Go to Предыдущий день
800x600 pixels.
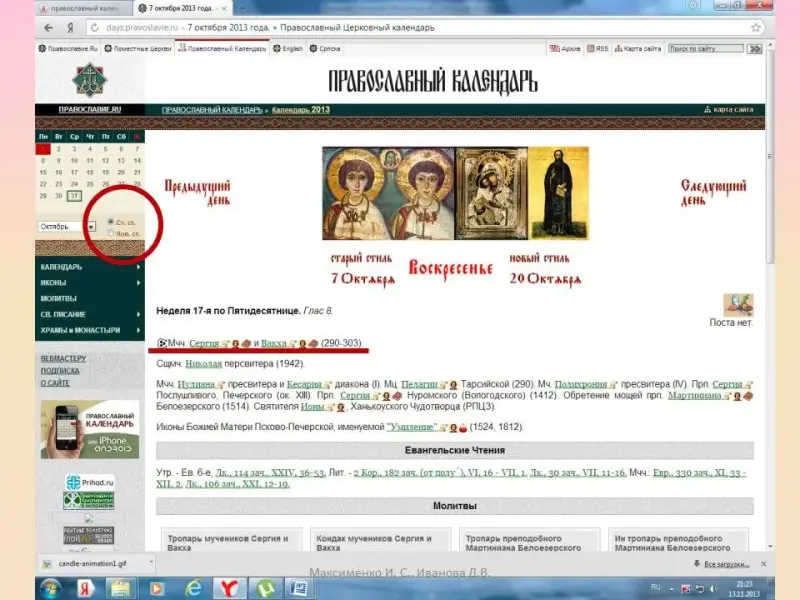coord(197,192)
